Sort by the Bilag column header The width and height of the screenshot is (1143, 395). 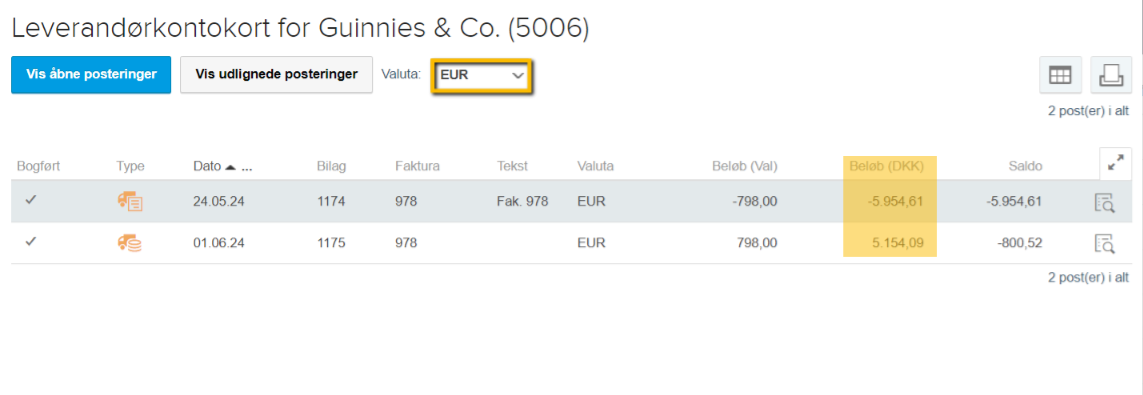331,166
